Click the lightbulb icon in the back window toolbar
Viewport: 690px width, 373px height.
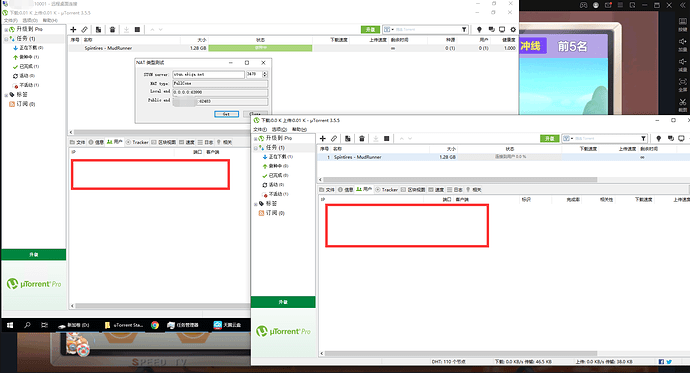[479, 29]
